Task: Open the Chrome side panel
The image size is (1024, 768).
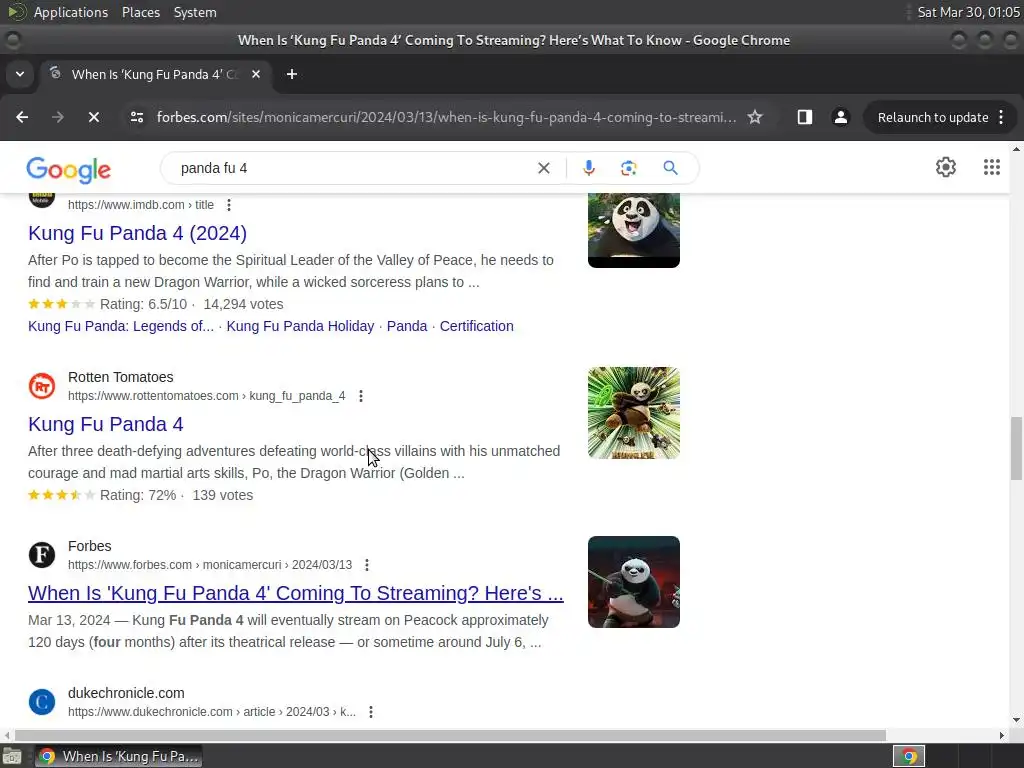Action: point(805,117)
